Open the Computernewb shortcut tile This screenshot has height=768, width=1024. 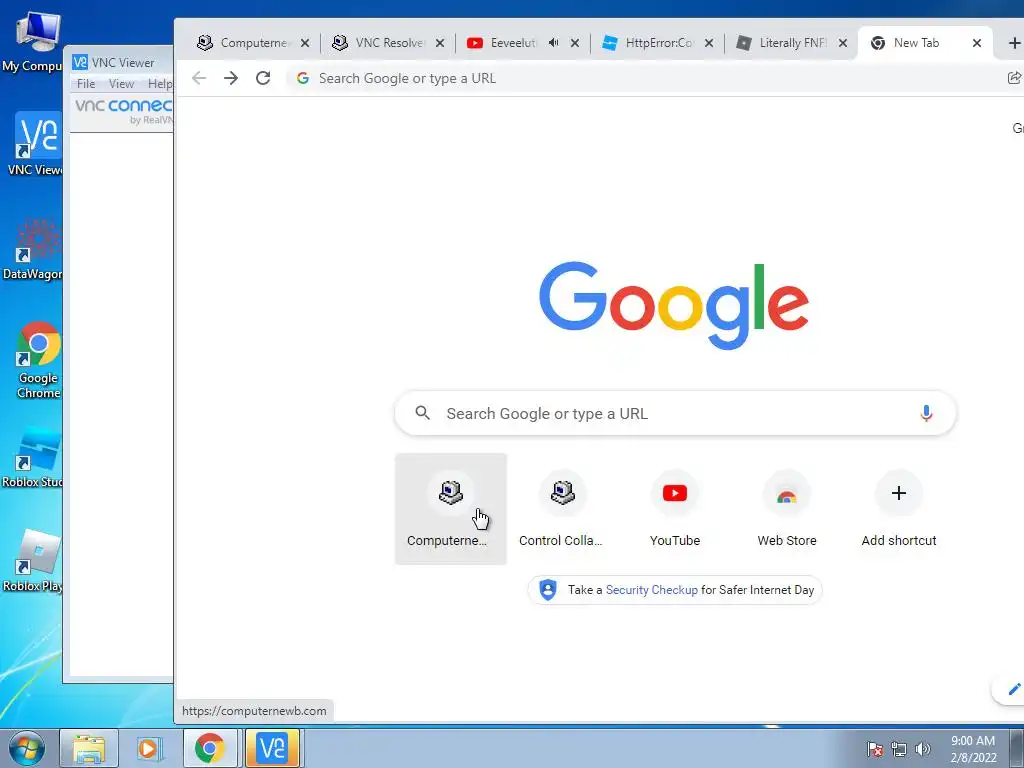click(451, 509)
